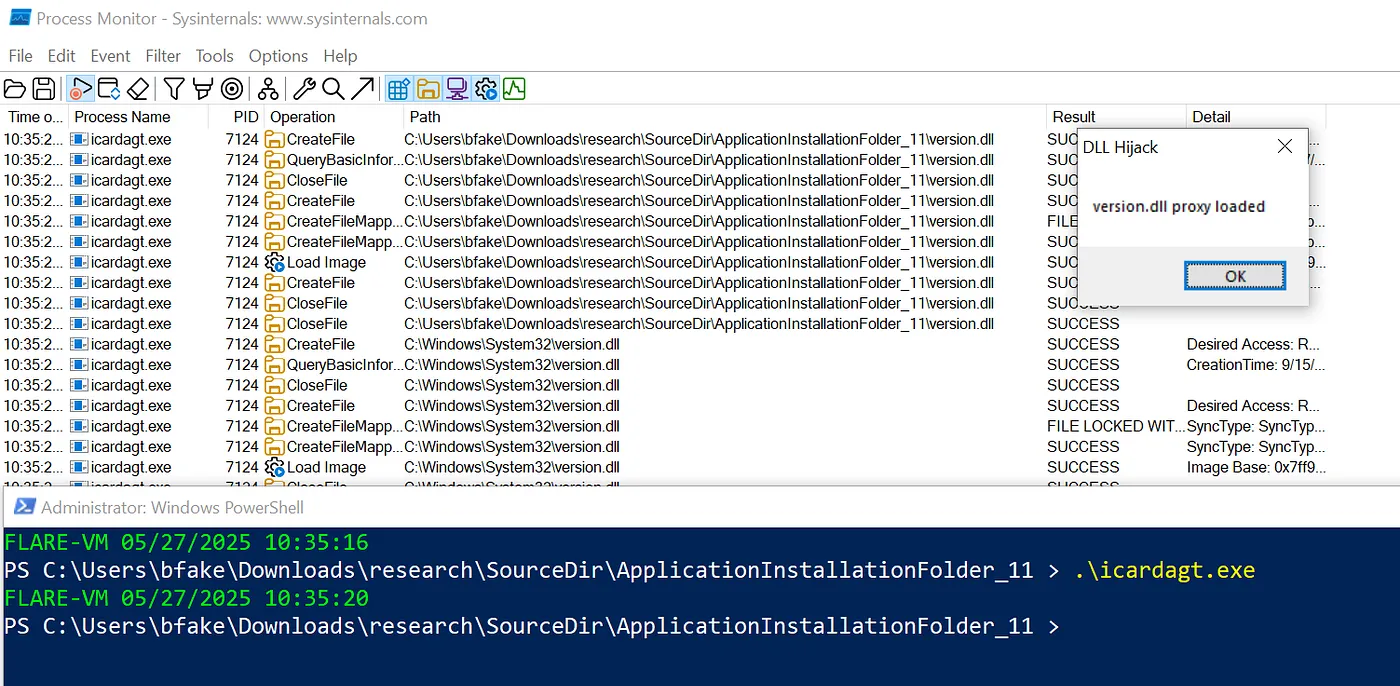Click '.\icardagt.exe' command in PowerShell
The height and width of the screenshot is (686, 1400).
coord(1165,570)
